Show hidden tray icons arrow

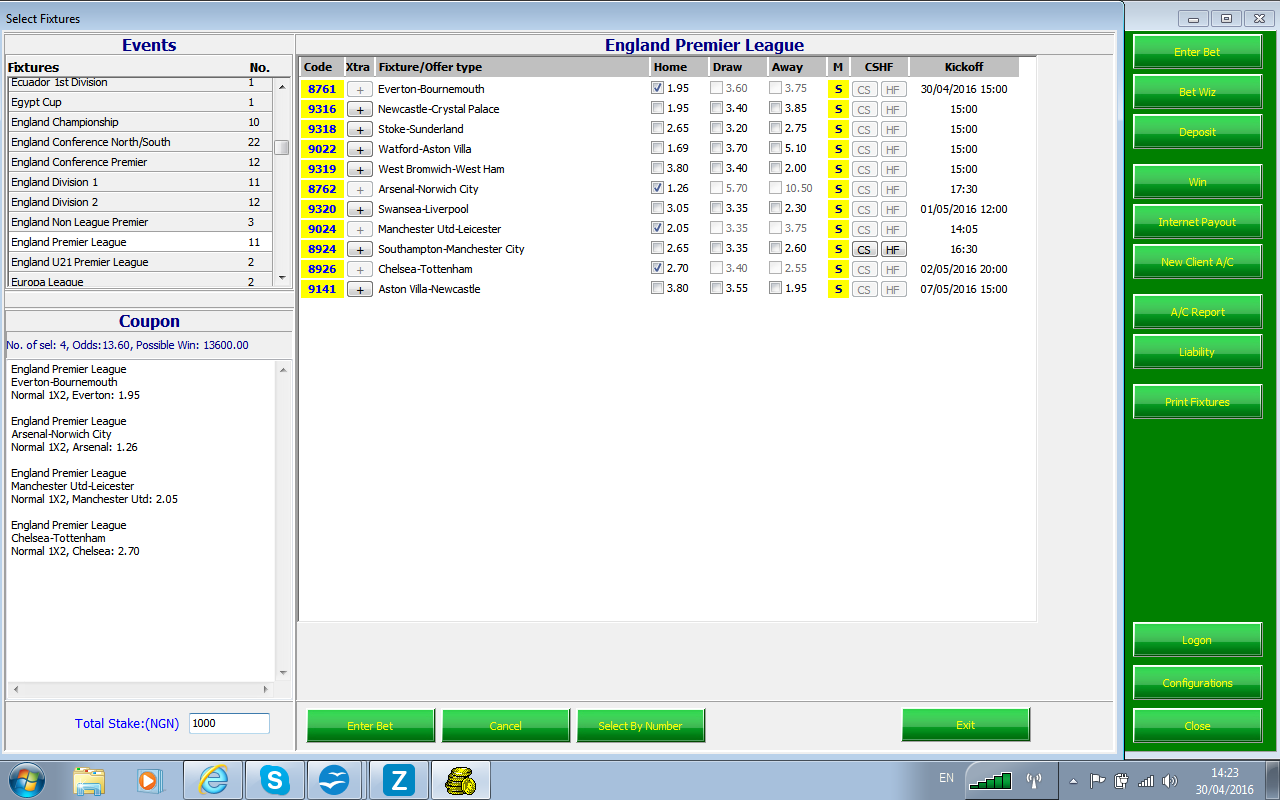tap(1073, 780)
